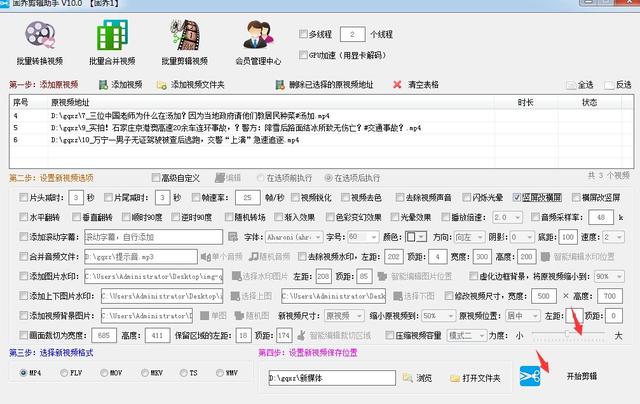Viewport: 640px width, 404px height.
Task: Check the 视频锐化 option
Action: [x=295, y=198]
